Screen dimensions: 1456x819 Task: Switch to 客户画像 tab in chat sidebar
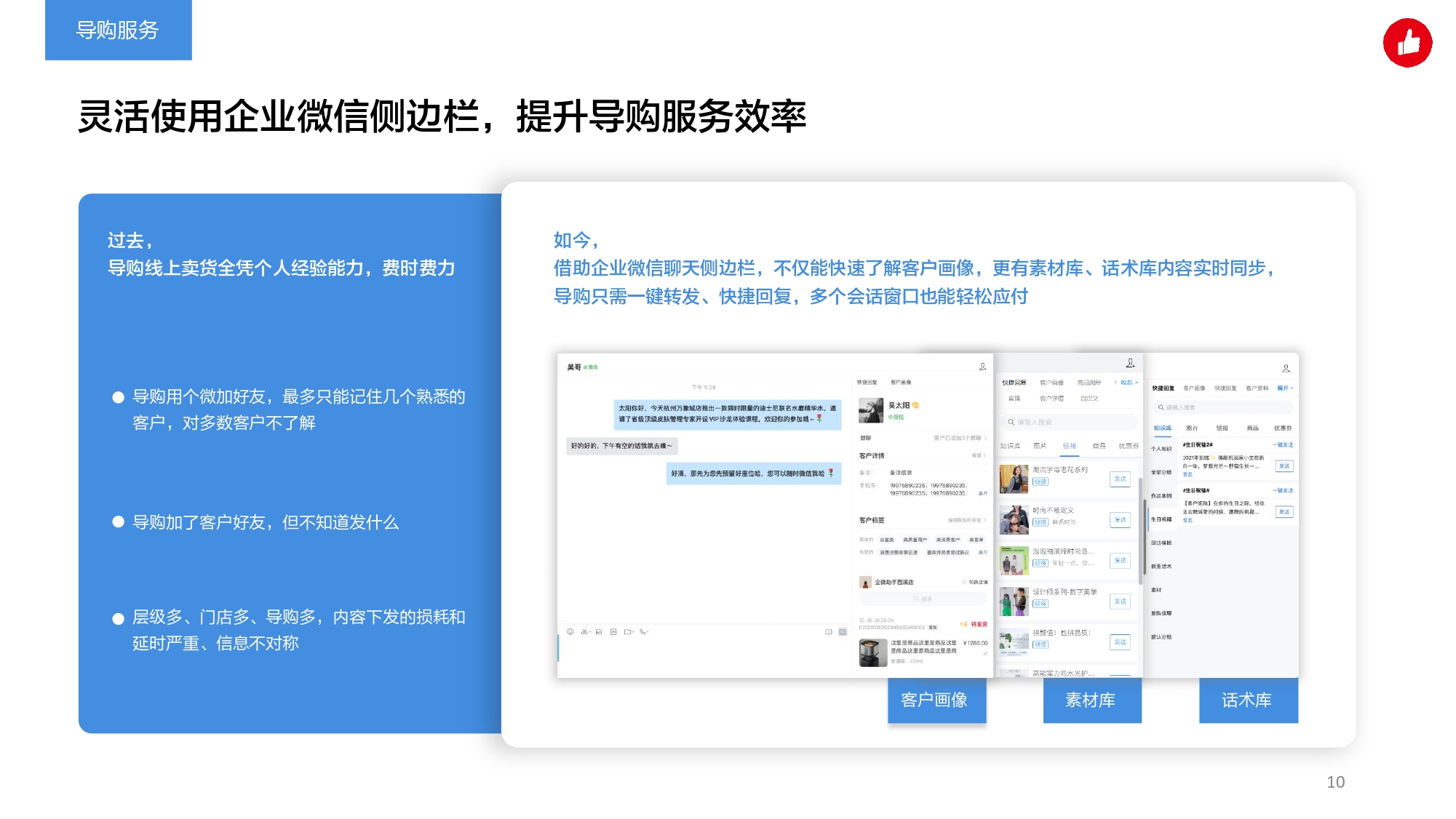click(x=901, y=382)
